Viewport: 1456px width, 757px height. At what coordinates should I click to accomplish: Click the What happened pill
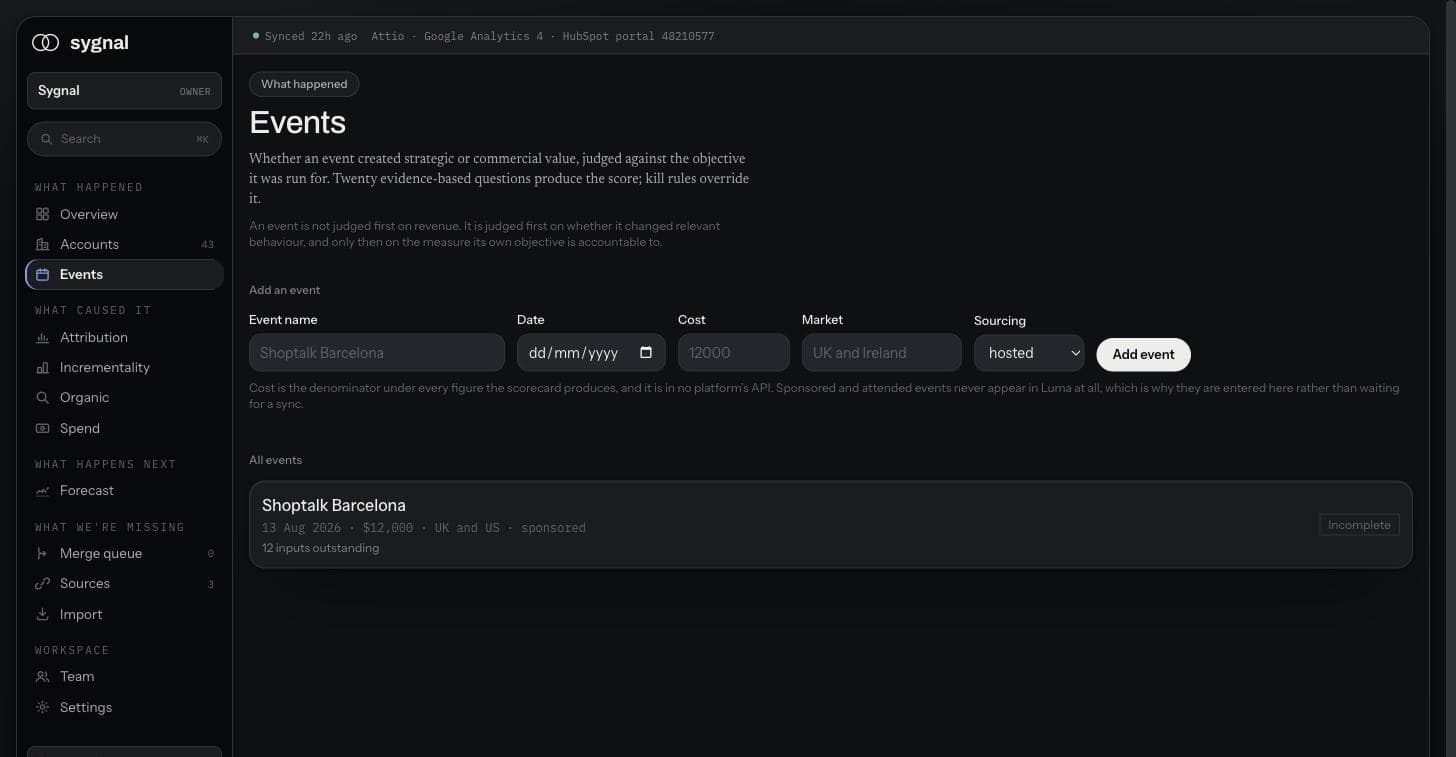pyautogui.click(x=304, y=84)
